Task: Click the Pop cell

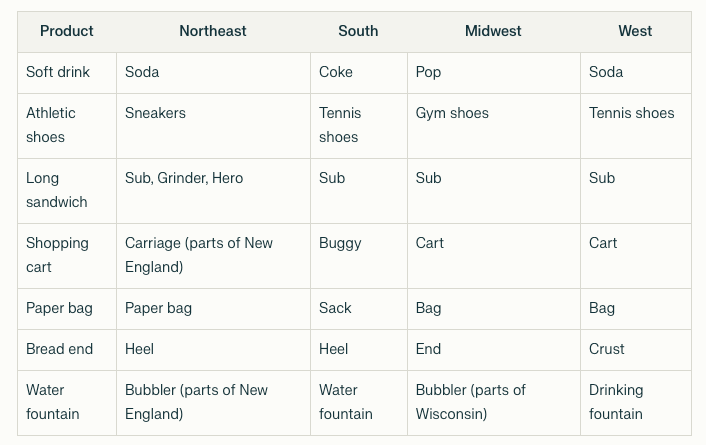Action: tap(428, 72)
